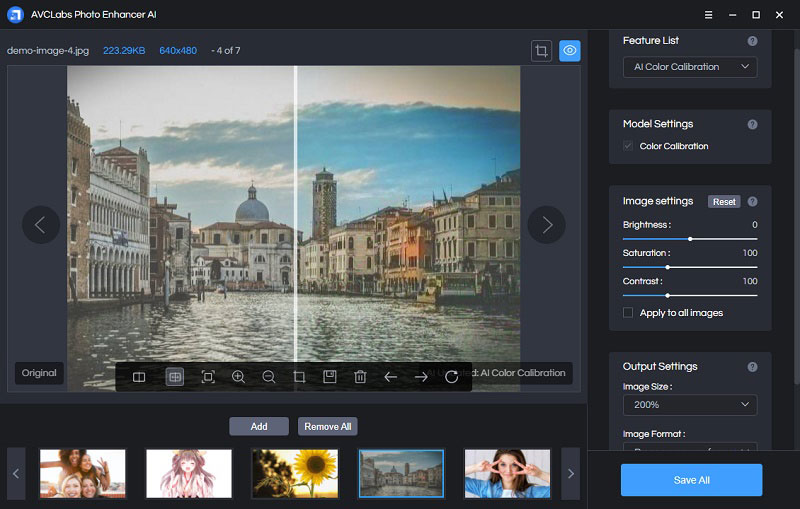Select the Venice canal thumbnail
Image resolution: width=800 pixels, height=509 pixels.
click(x=401, y=473)
